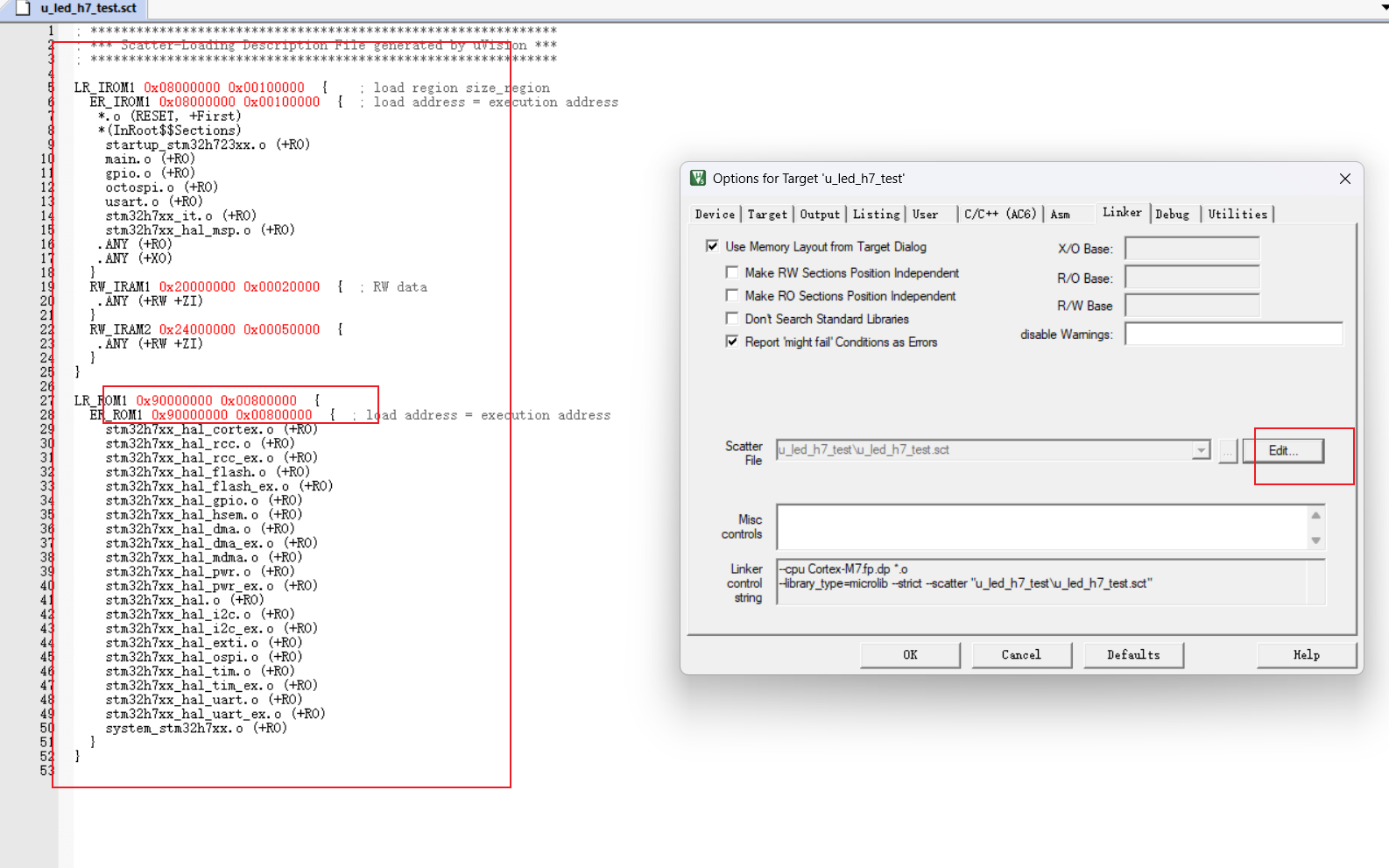1389x868 pixels.
Task: Click the "stm32h7xx_hal_exti.o (+RO)" line
Action: [x=204, y=643]
